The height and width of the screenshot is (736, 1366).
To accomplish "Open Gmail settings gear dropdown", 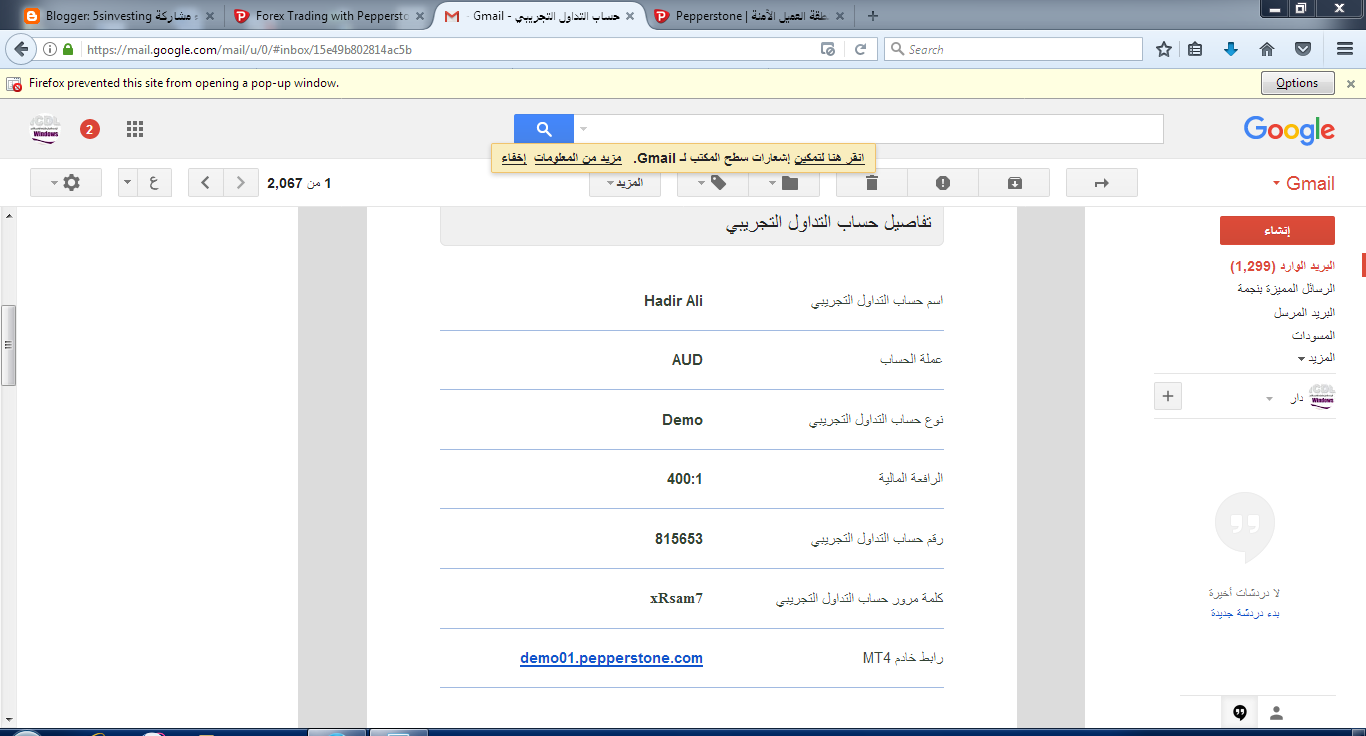I will tap(66, 183).
